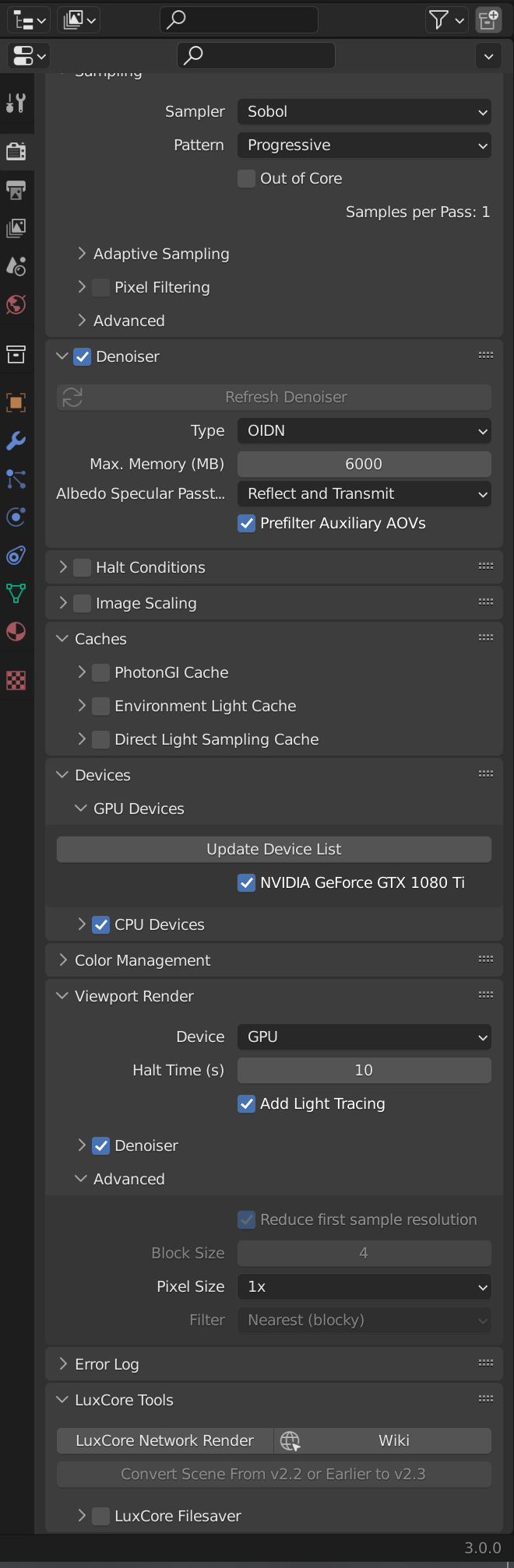Screen dimensions: 514x1568
Task: Click the Update Device List button
Action: tap(273, 850)
